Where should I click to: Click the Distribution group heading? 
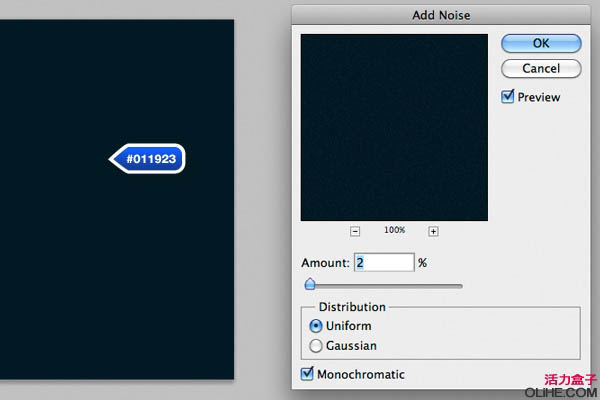click(351, 307)
